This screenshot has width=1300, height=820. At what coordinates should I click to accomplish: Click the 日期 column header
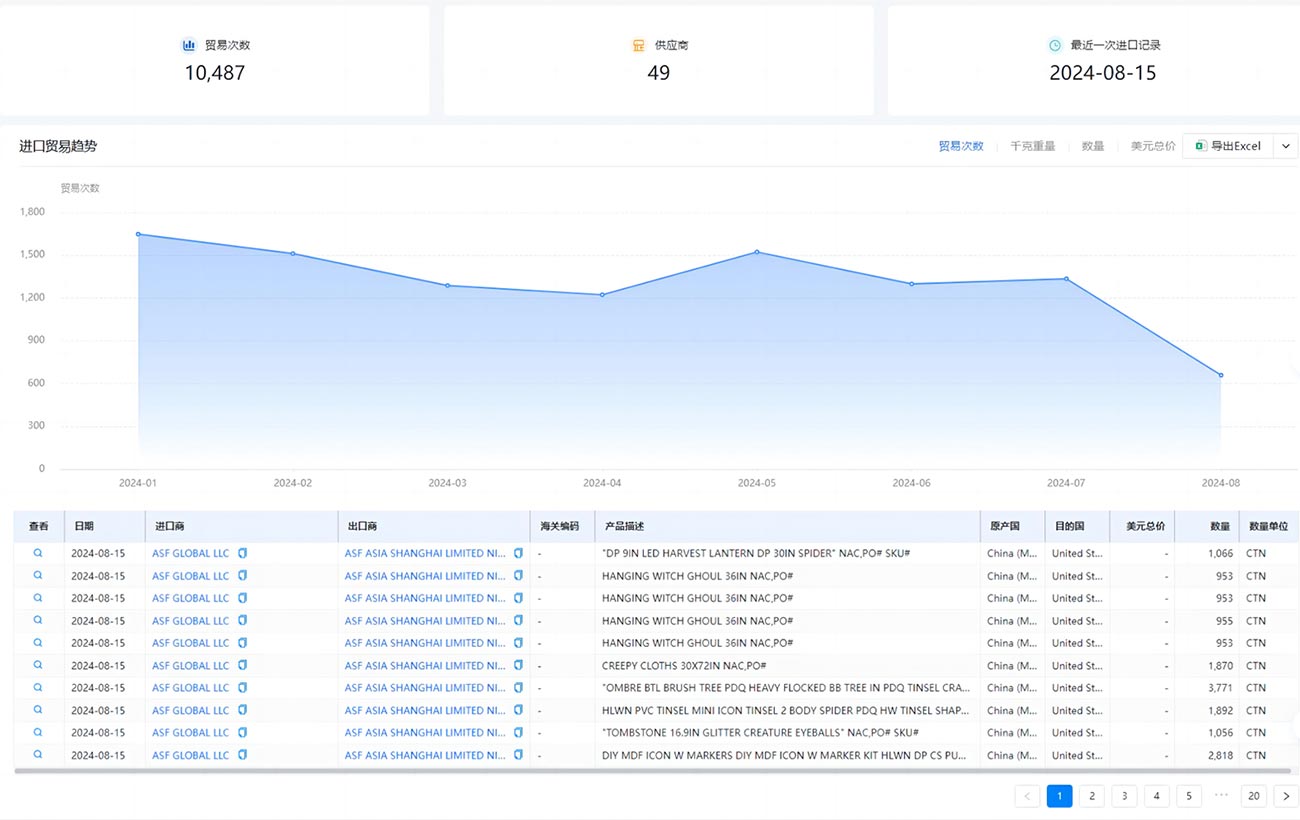(x=104, y=526)
